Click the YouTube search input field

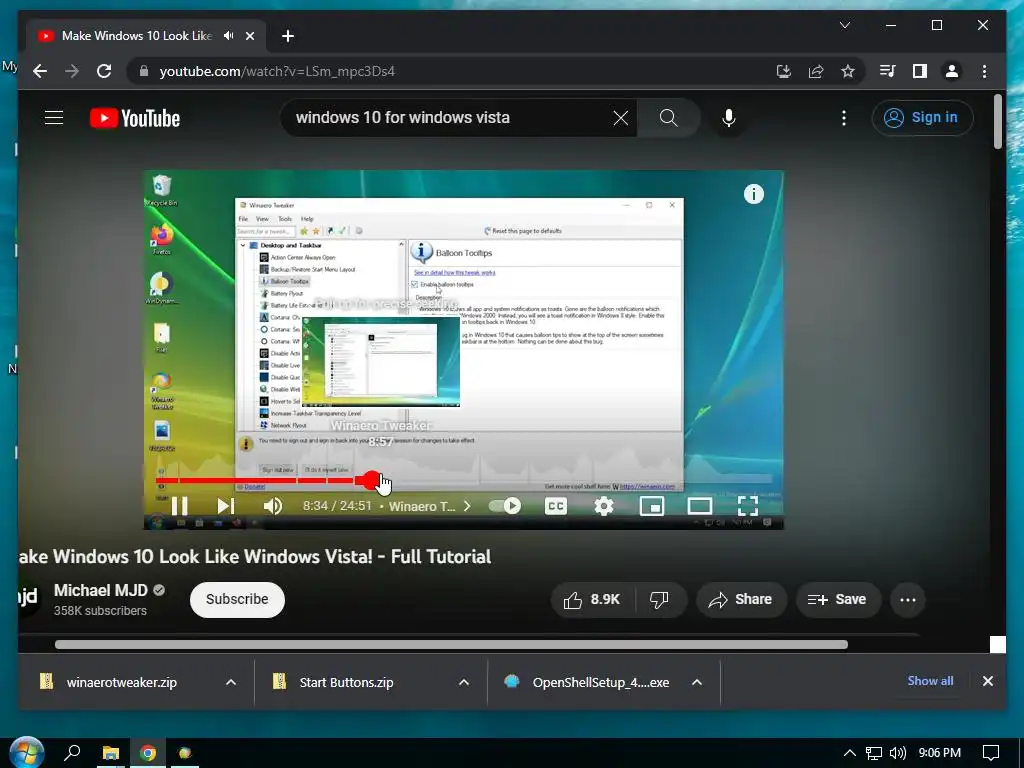pos(451,118)
